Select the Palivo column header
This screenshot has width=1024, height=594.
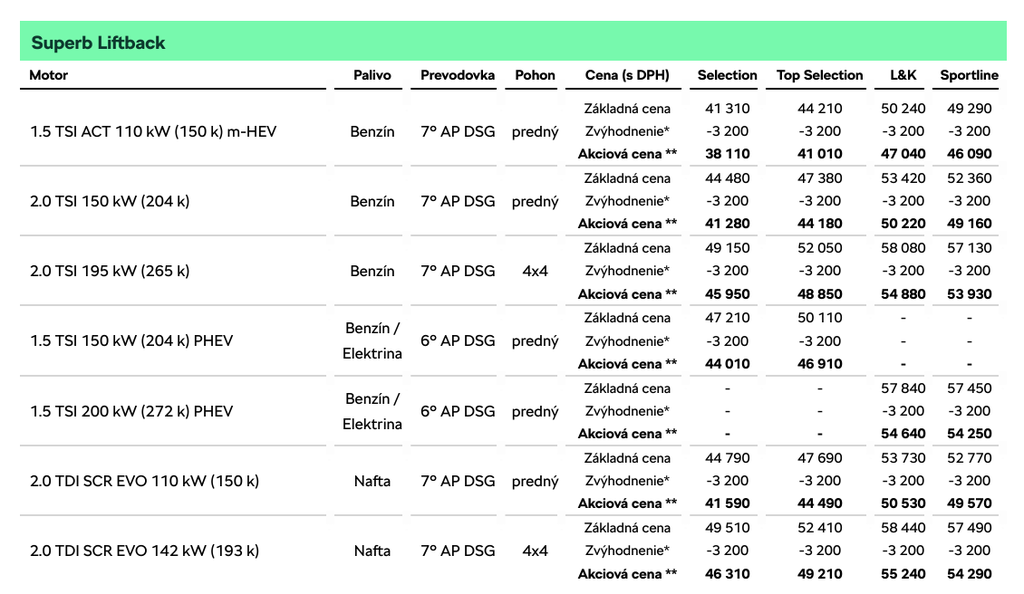tap(372, 75)
